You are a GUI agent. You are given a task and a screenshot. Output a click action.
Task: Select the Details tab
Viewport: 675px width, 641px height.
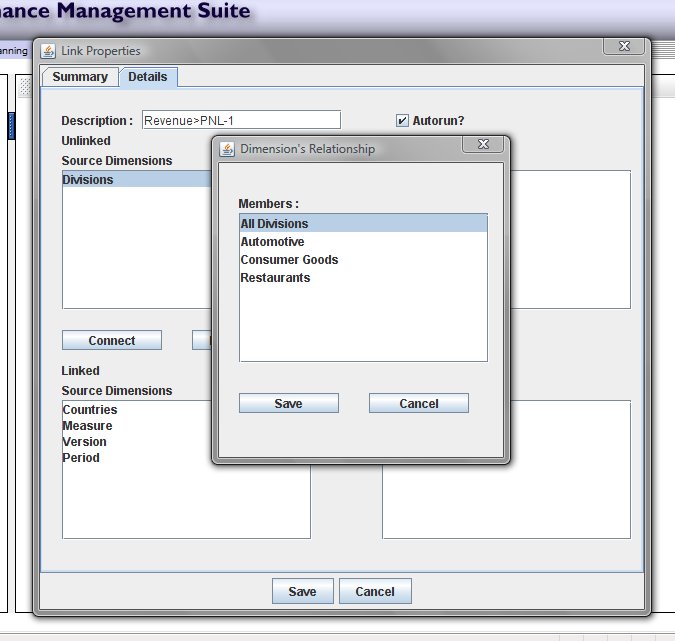148,77
